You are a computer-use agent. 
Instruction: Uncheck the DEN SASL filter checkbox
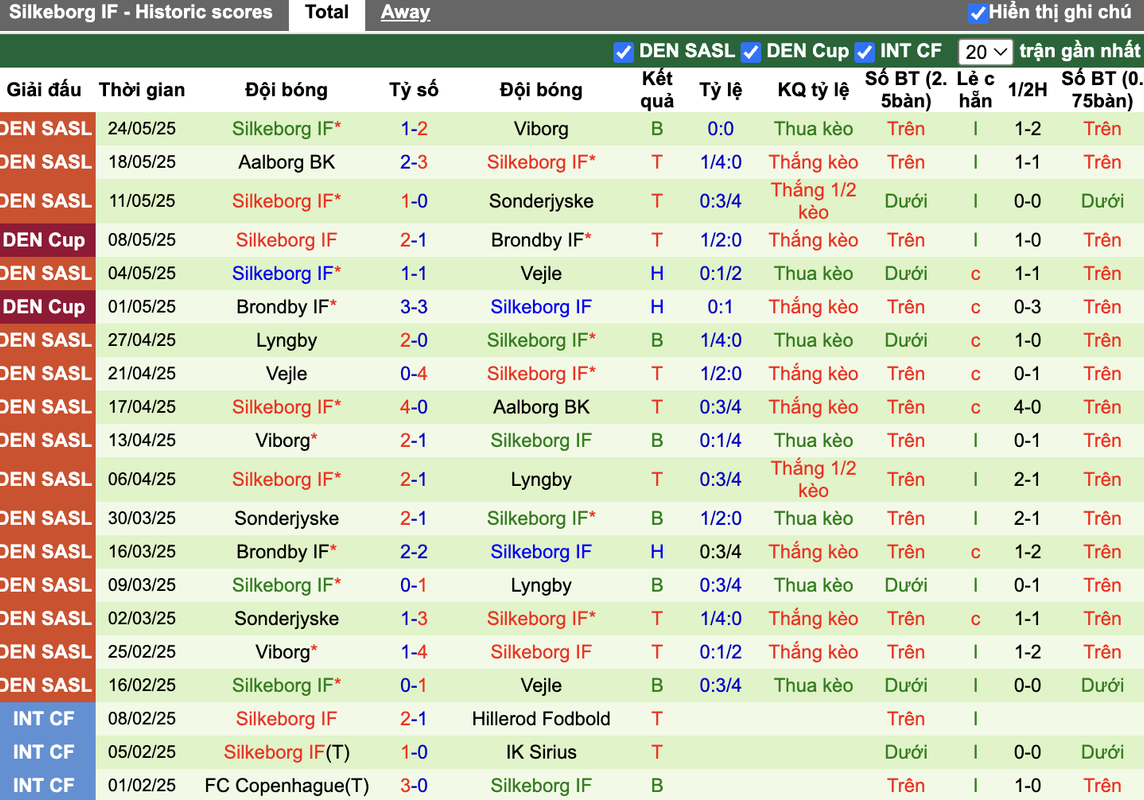click(x=623, y=52)
